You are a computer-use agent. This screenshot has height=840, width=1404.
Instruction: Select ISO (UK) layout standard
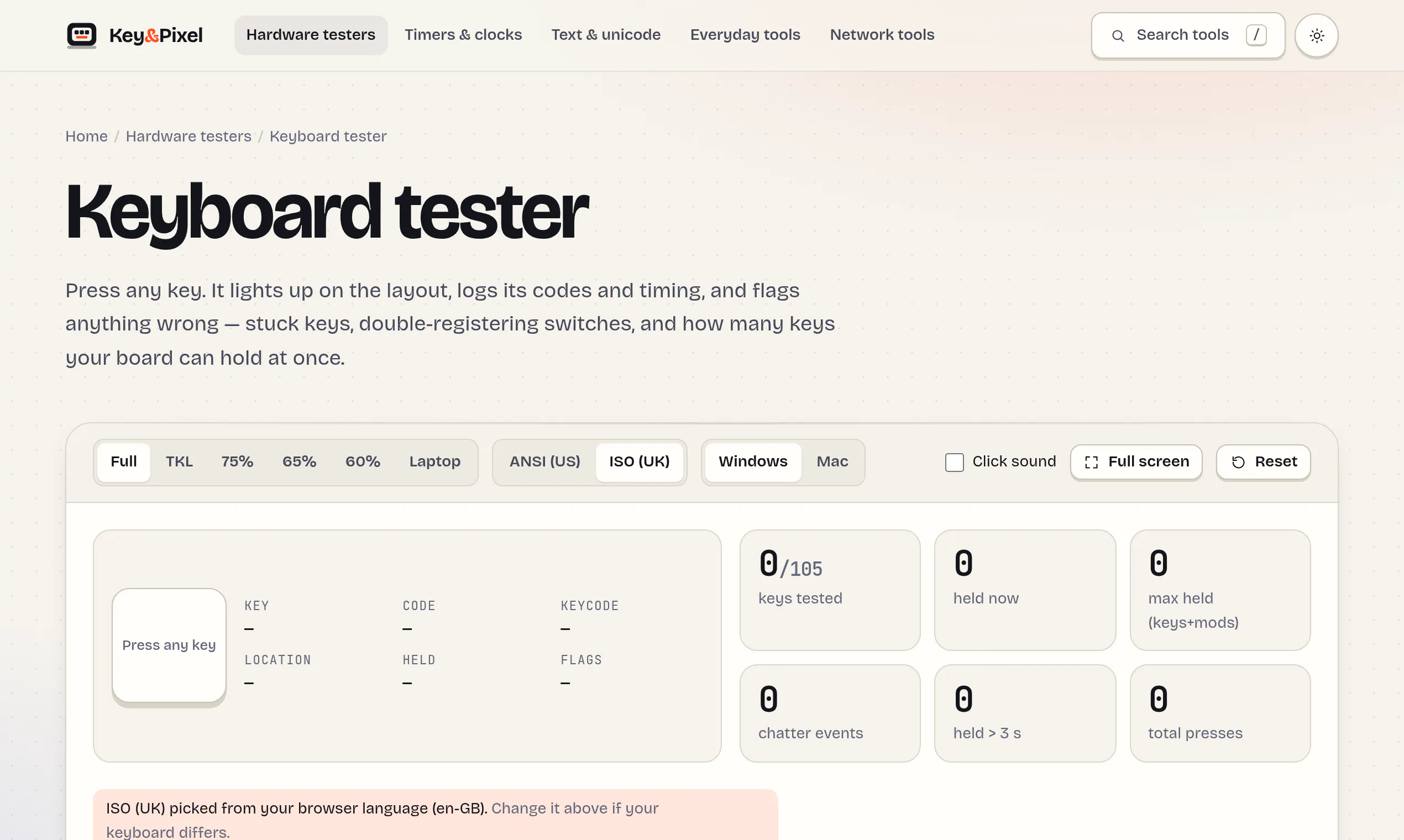[x=639, y=462]
